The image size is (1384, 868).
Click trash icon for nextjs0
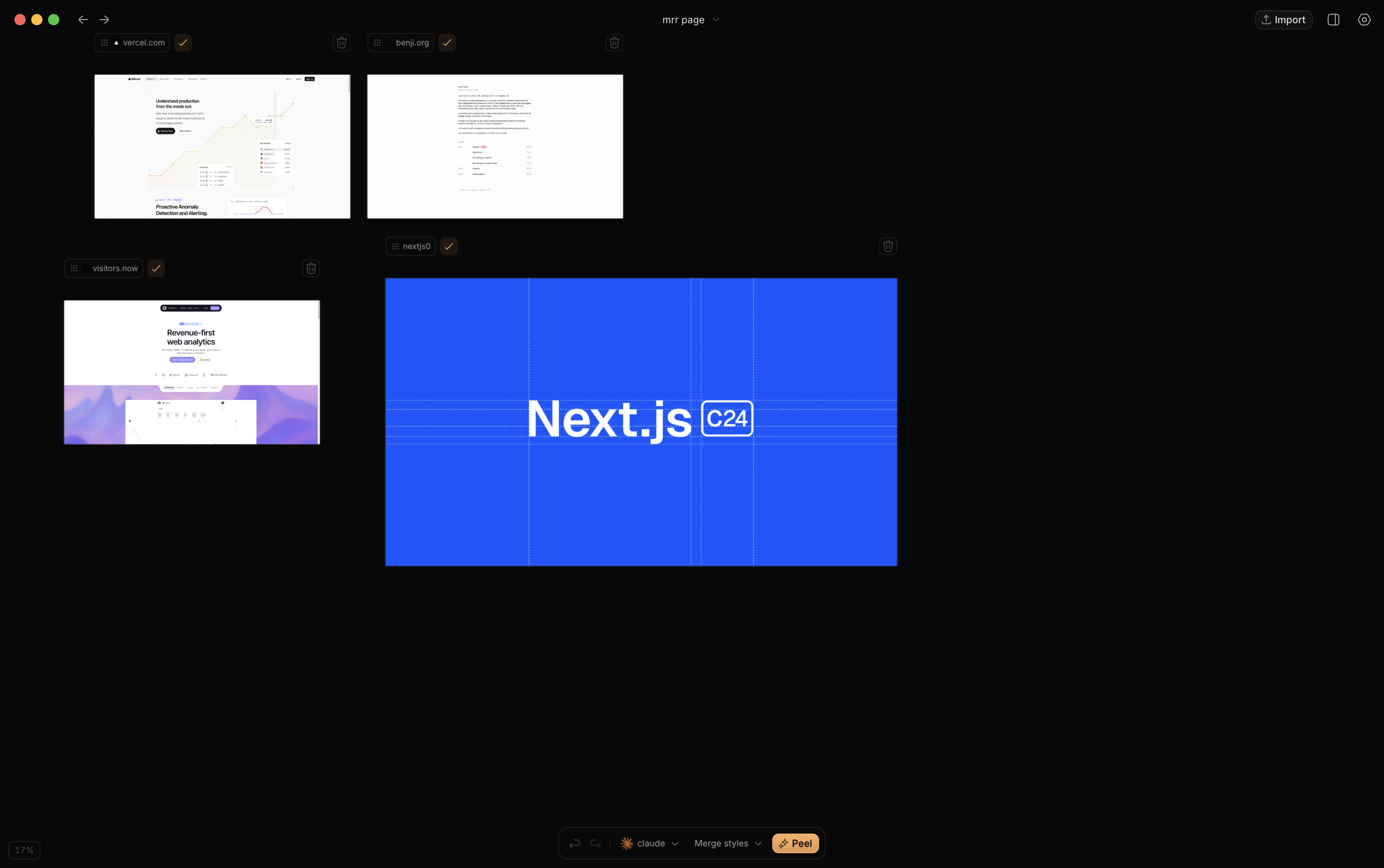point(888,246)
